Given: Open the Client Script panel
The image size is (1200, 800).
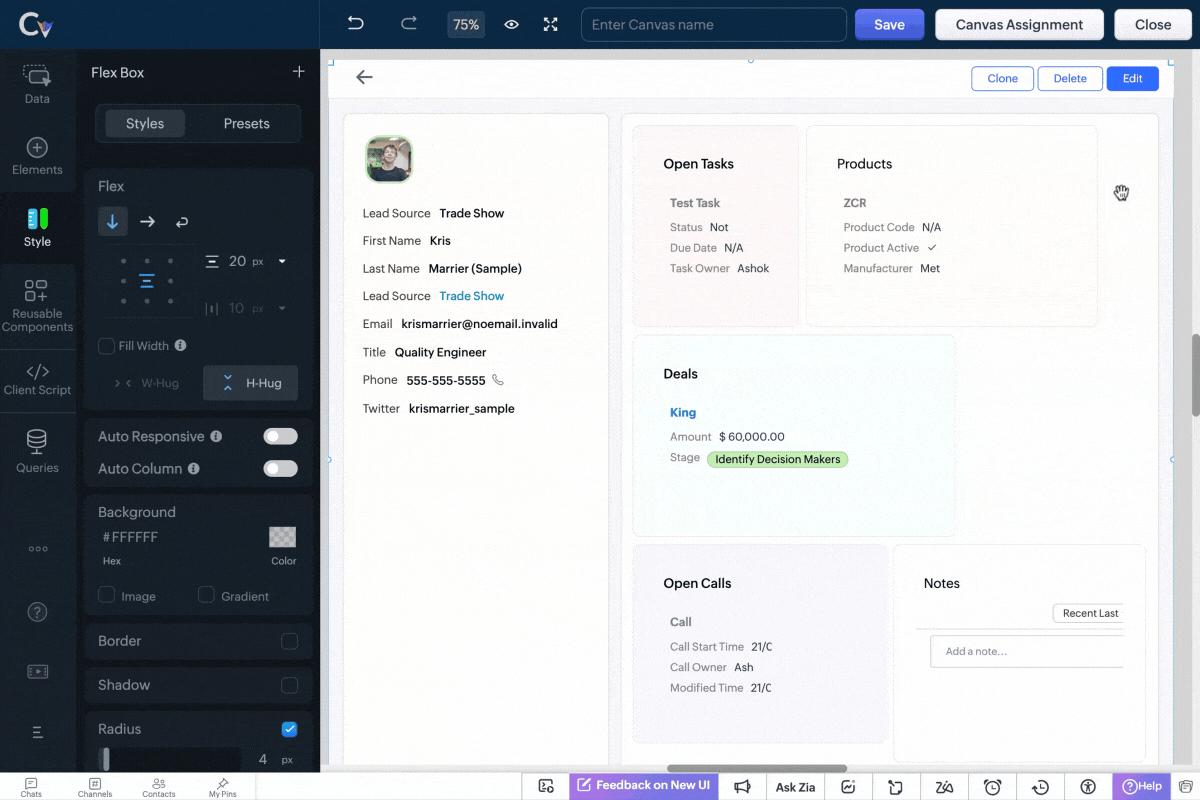Looking at the screenshot, I should point(37,379).
